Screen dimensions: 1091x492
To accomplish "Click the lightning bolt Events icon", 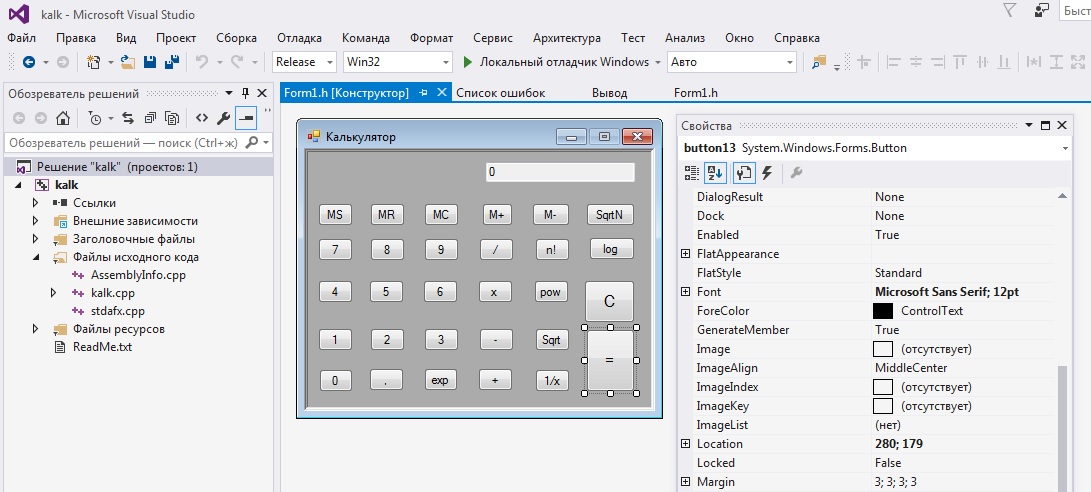I will [767, 173].
